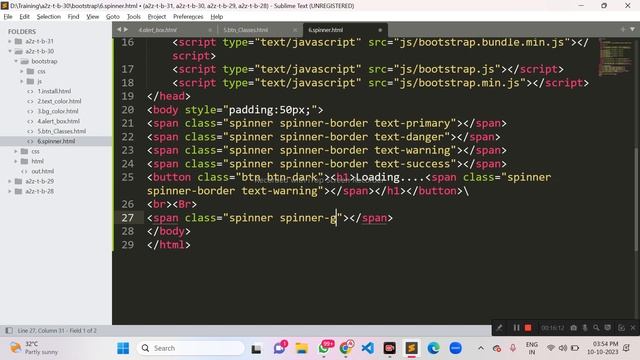Expand the a2z-t-b-31 folder arrow
This screenshot has height=360, width=640.
tap(10, 41)
